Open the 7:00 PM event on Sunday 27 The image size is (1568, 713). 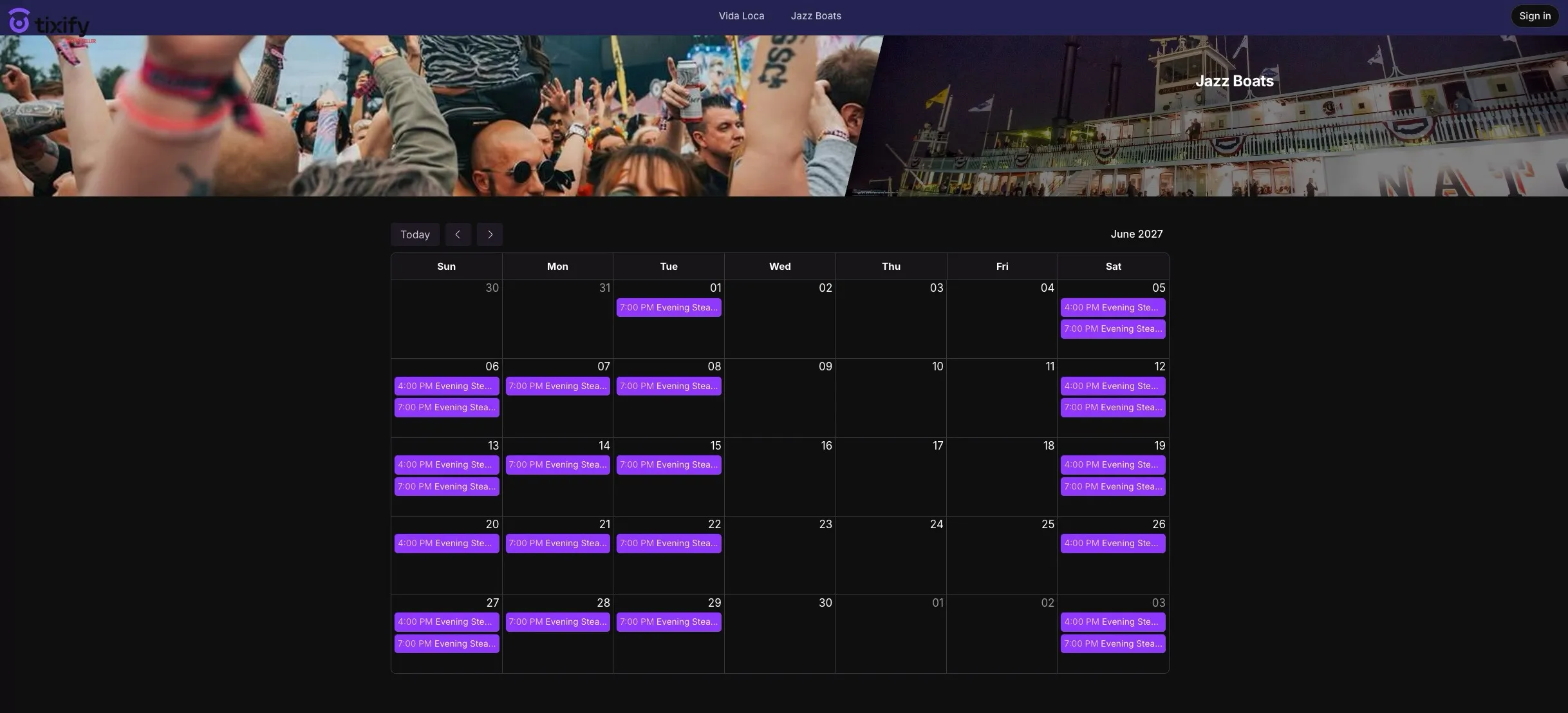point(447,643)
